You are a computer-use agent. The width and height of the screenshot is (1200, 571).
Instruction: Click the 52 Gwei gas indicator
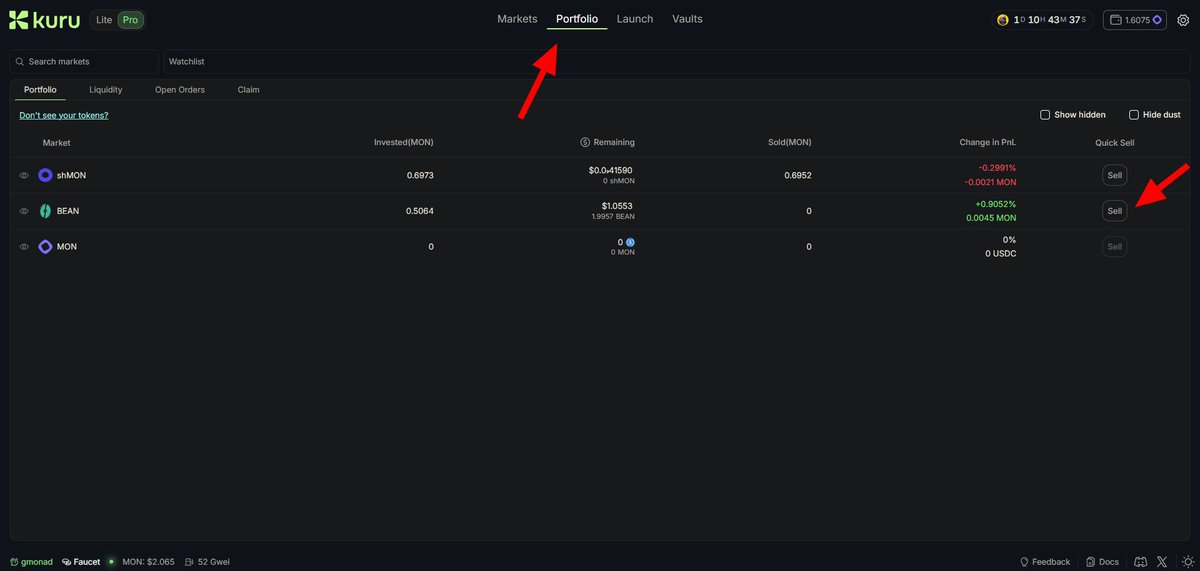tap(207, 562)
